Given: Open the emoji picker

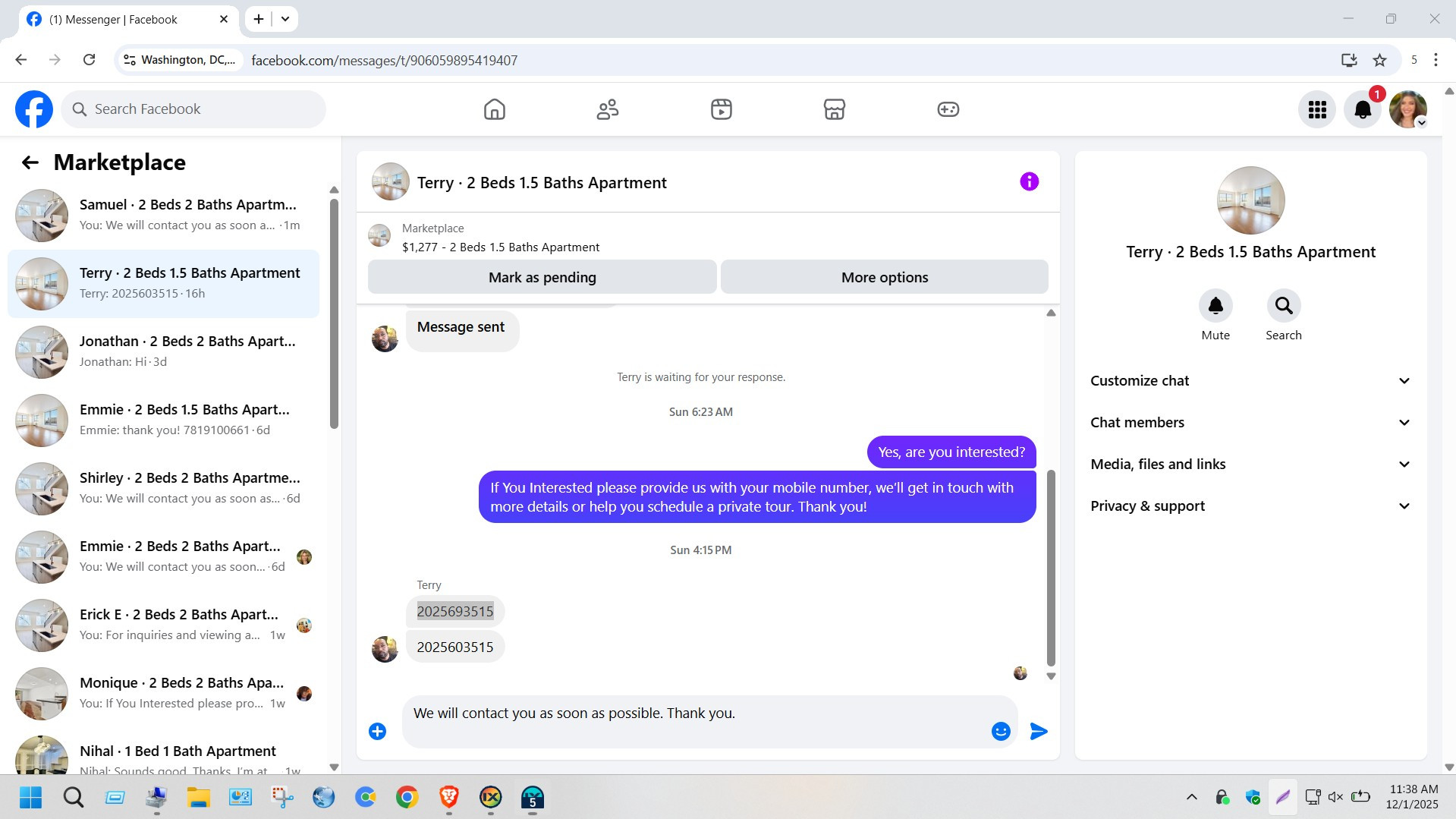Looking at the screenshot, I should (x=1001, y=731).
